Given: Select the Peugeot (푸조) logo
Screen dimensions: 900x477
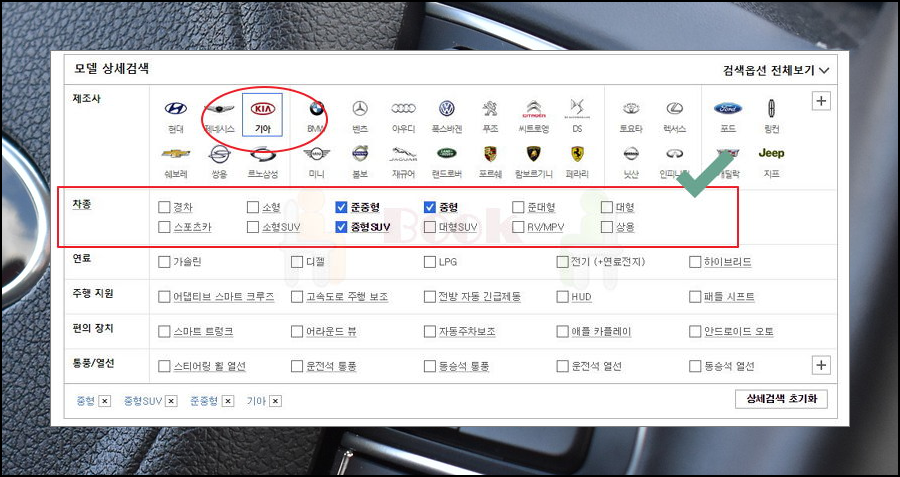Looking at the screenshot, I should coord(490,108).
